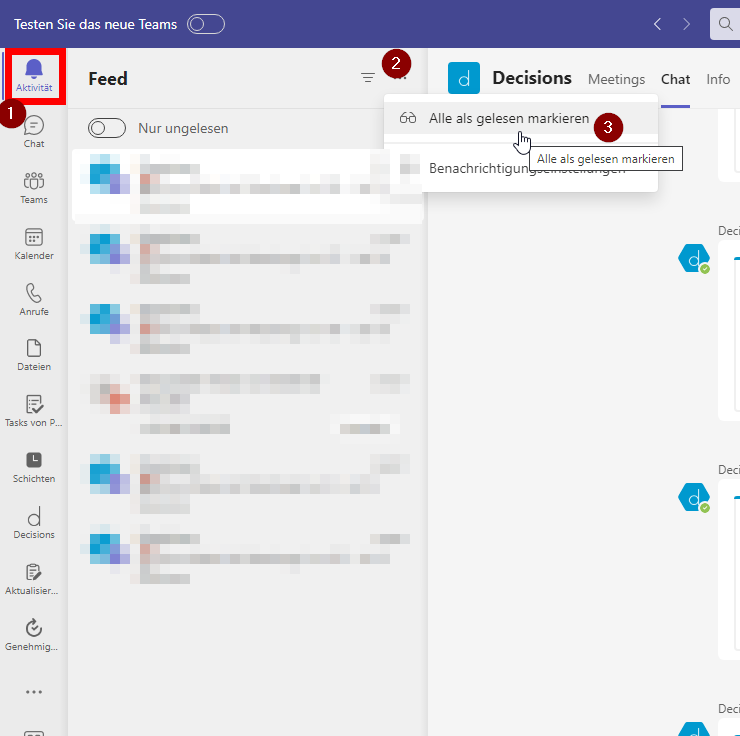Open Genehmigungen app in sidebar
The height and width of the screenshot is (736, 740).
34,635
